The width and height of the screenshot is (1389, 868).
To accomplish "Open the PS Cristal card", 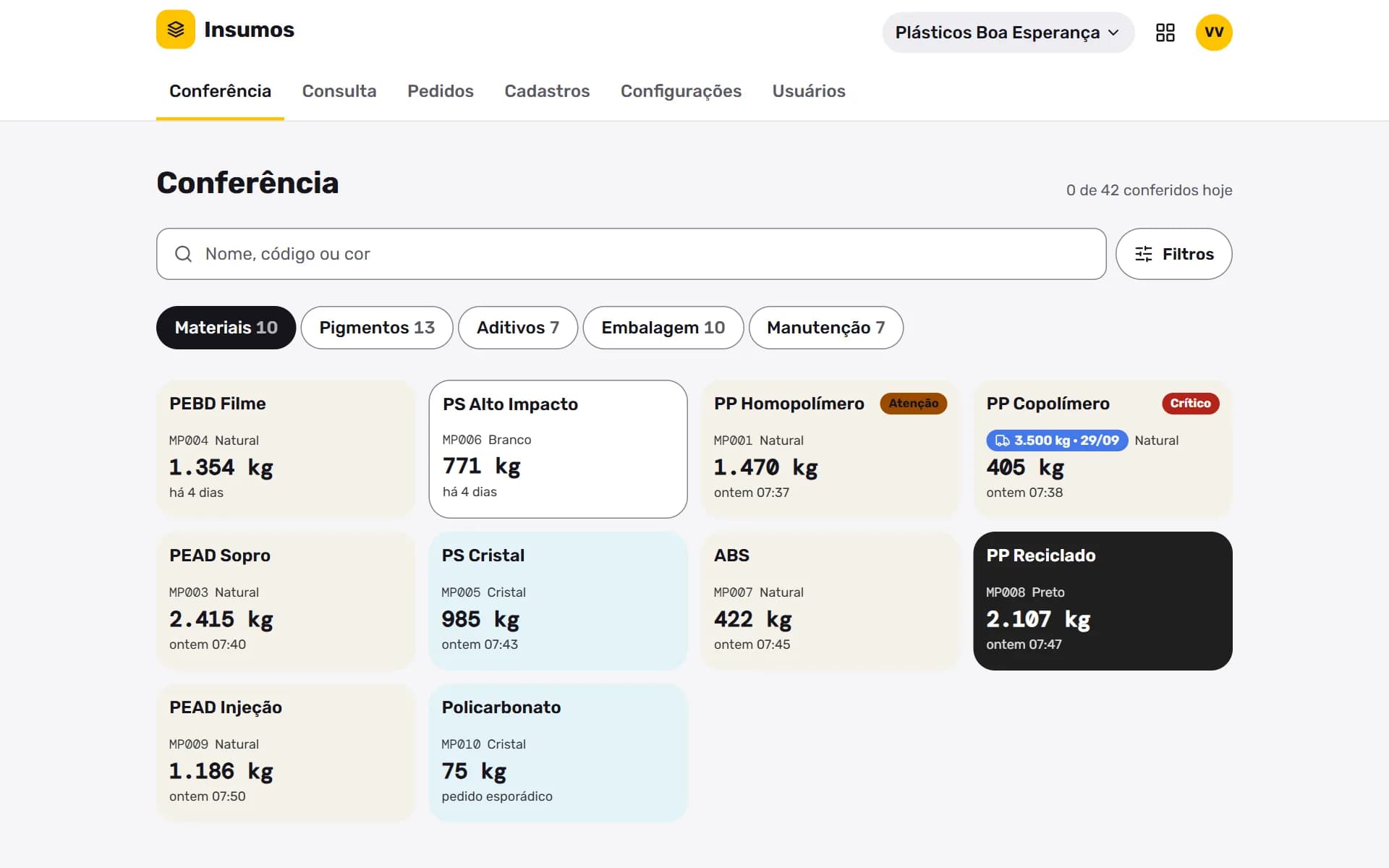I will tap(558, 601).
